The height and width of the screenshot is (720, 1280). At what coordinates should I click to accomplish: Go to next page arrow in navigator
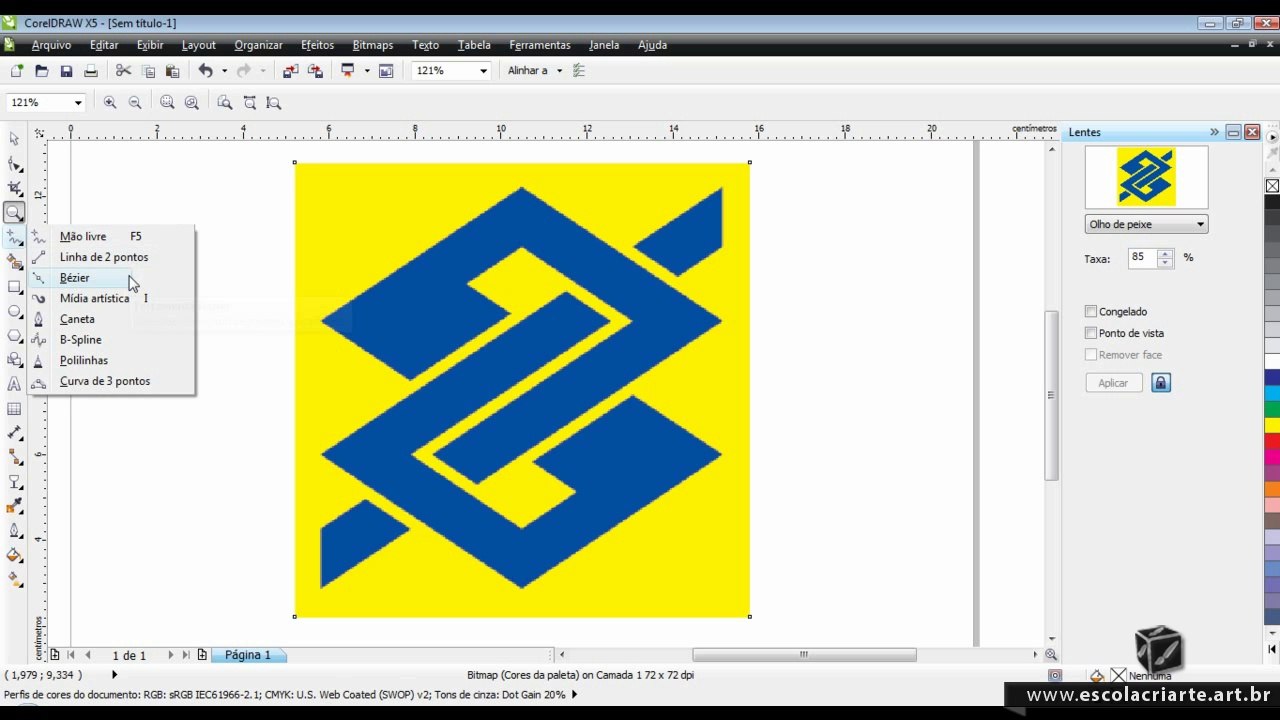[170, 655]
